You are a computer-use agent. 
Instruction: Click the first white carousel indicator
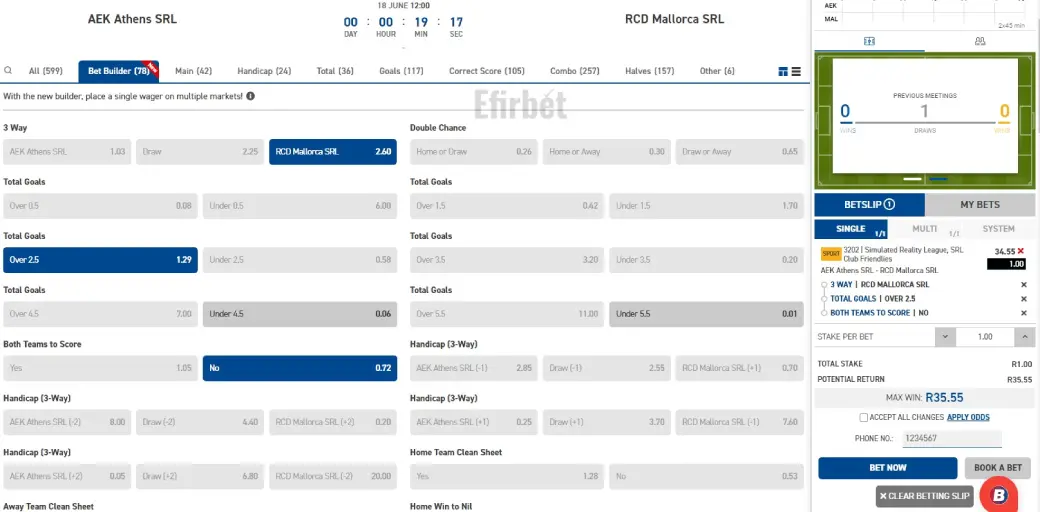click(913, 179)
